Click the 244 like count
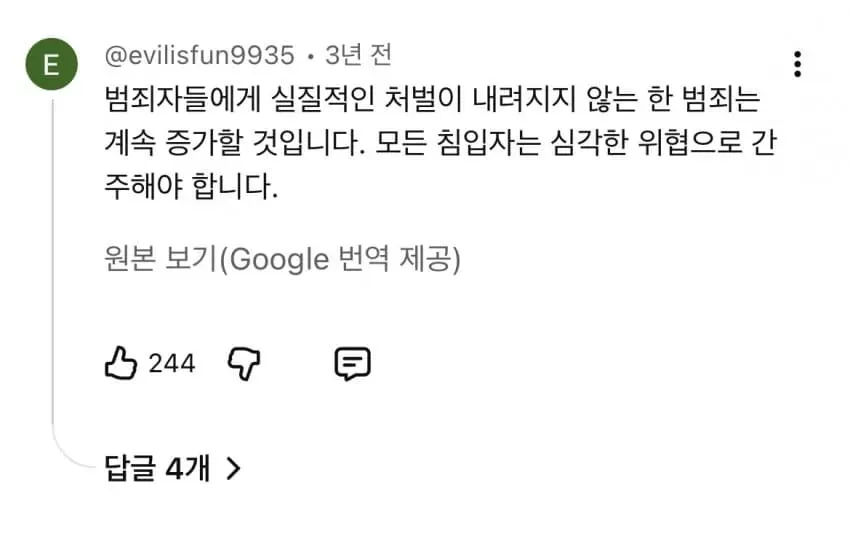The height and width of the screenshot is (546, 850). [x=172, y=363]
